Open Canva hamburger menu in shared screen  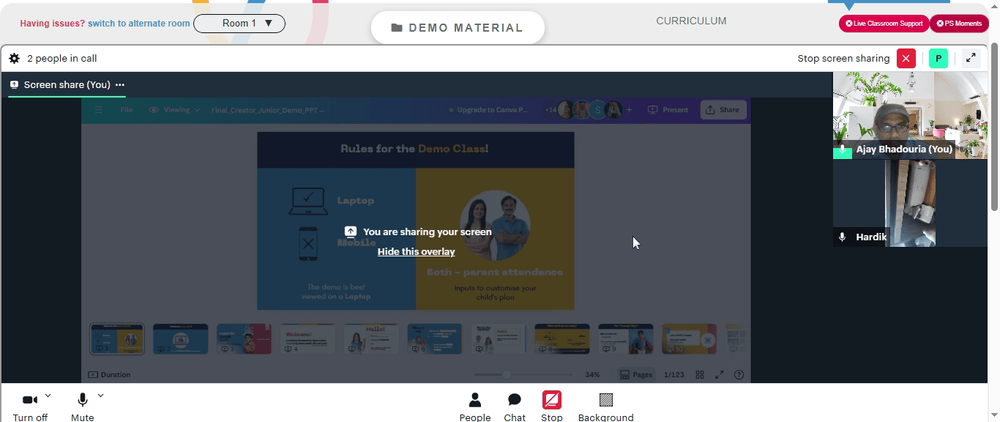tap(99, 110)
